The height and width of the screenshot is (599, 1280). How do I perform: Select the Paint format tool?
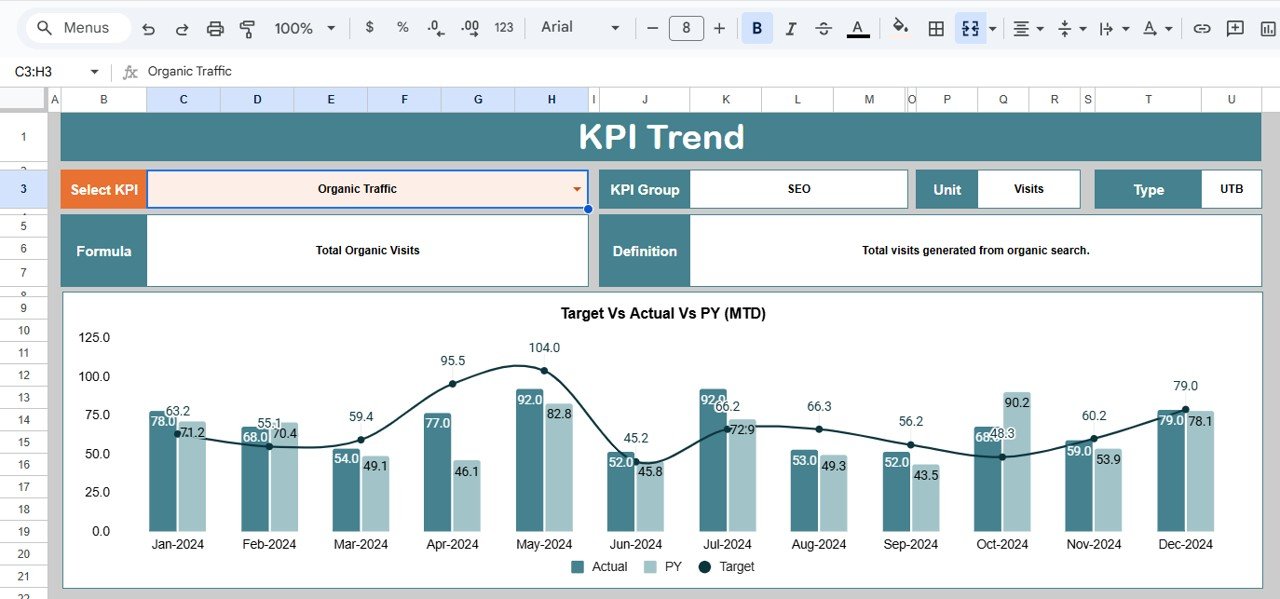[x=248, y=29]
